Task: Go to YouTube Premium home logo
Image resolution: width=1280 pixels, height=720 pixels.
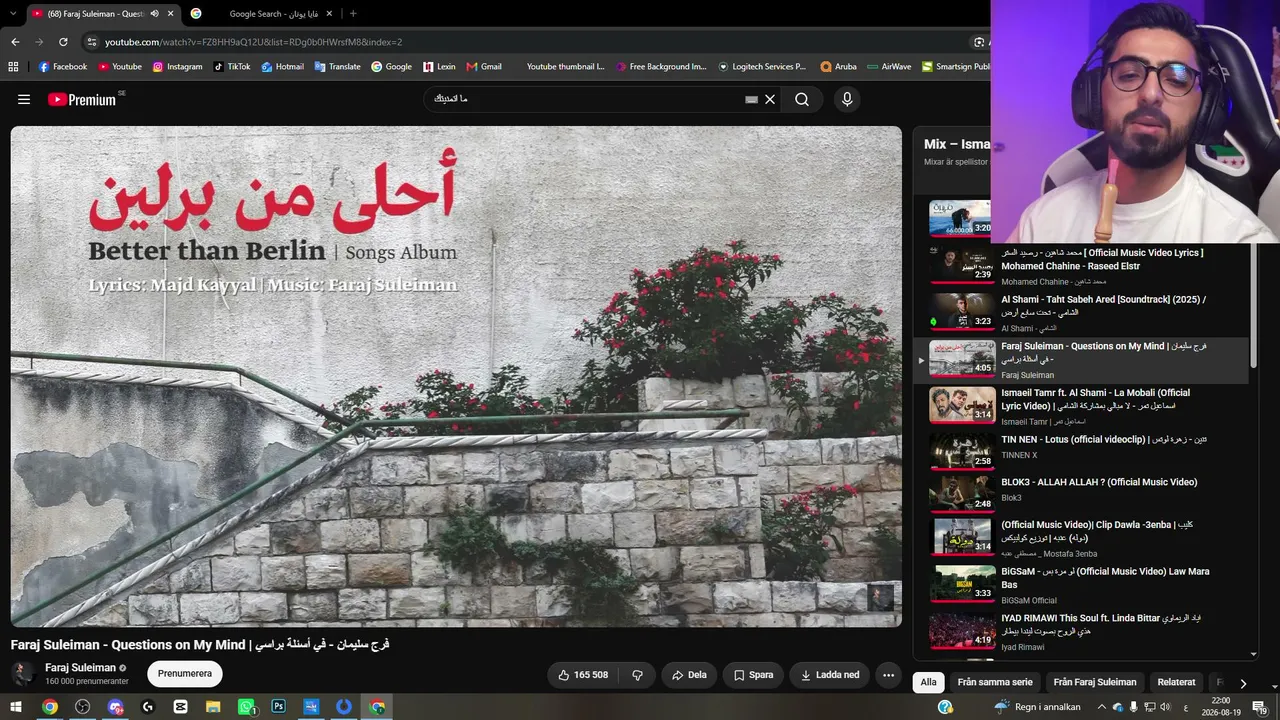Action: coord(82,99)
